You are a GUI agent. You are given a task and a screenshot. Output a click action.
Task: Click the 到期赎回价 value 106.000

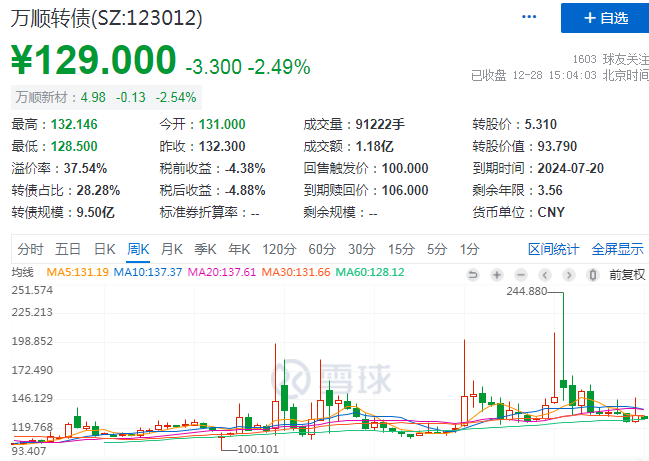[x=405, y=190]
